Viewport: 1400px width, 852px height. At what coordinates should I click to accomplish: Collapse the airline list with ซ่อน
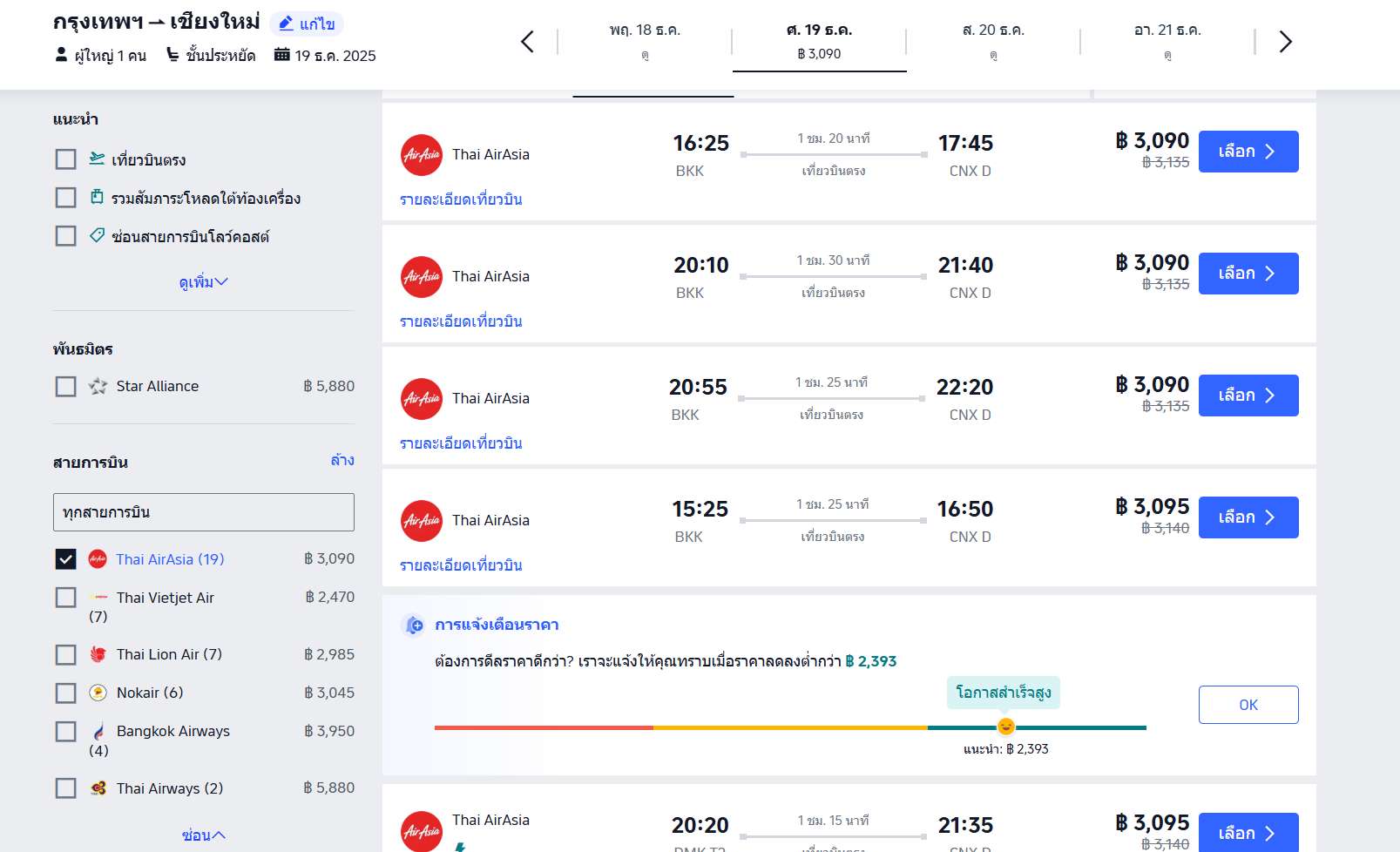click(203, 835)
